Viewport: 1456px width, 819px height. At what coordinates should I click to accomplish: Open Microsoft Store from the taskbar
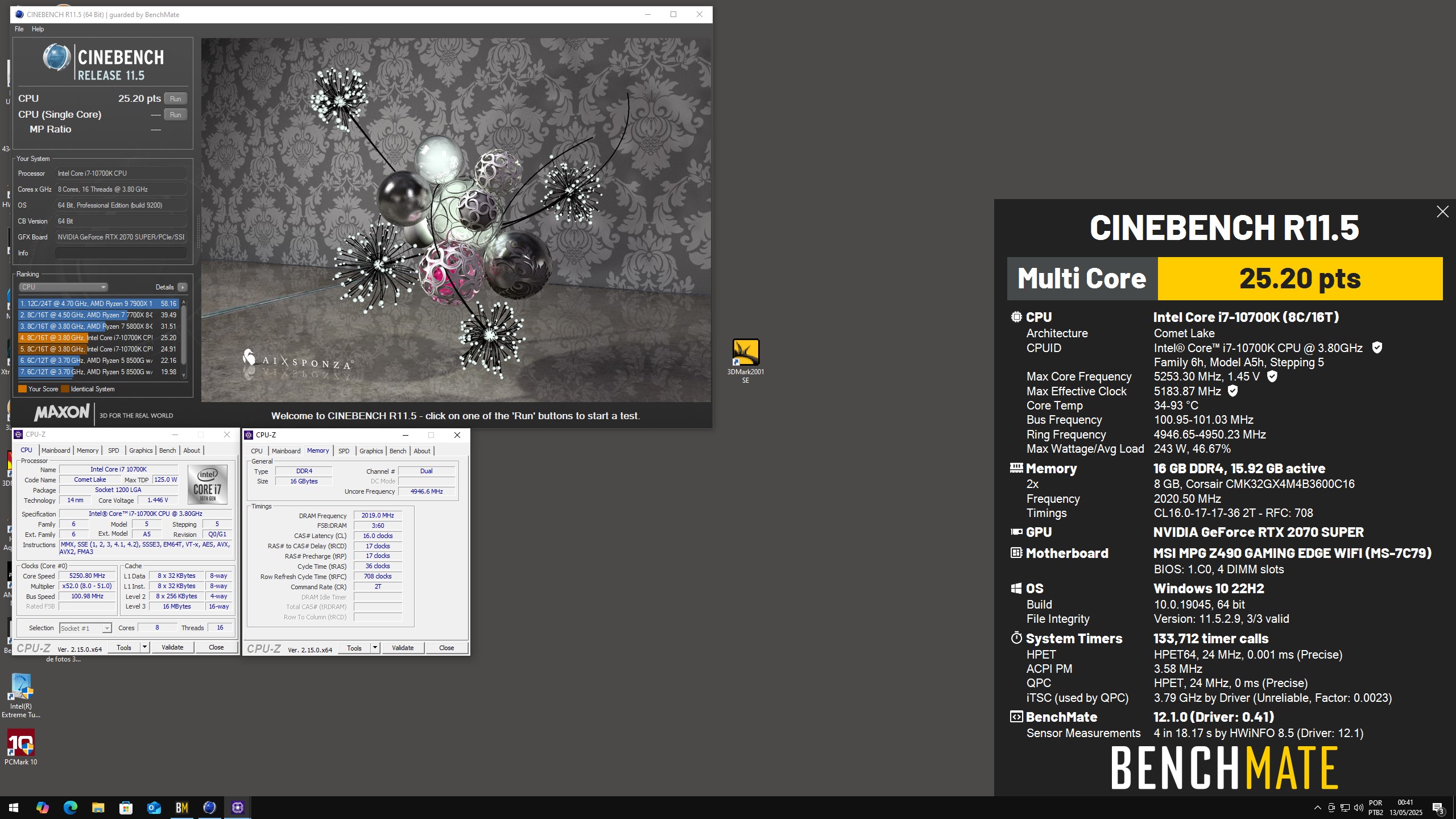(x=126, y=808)
